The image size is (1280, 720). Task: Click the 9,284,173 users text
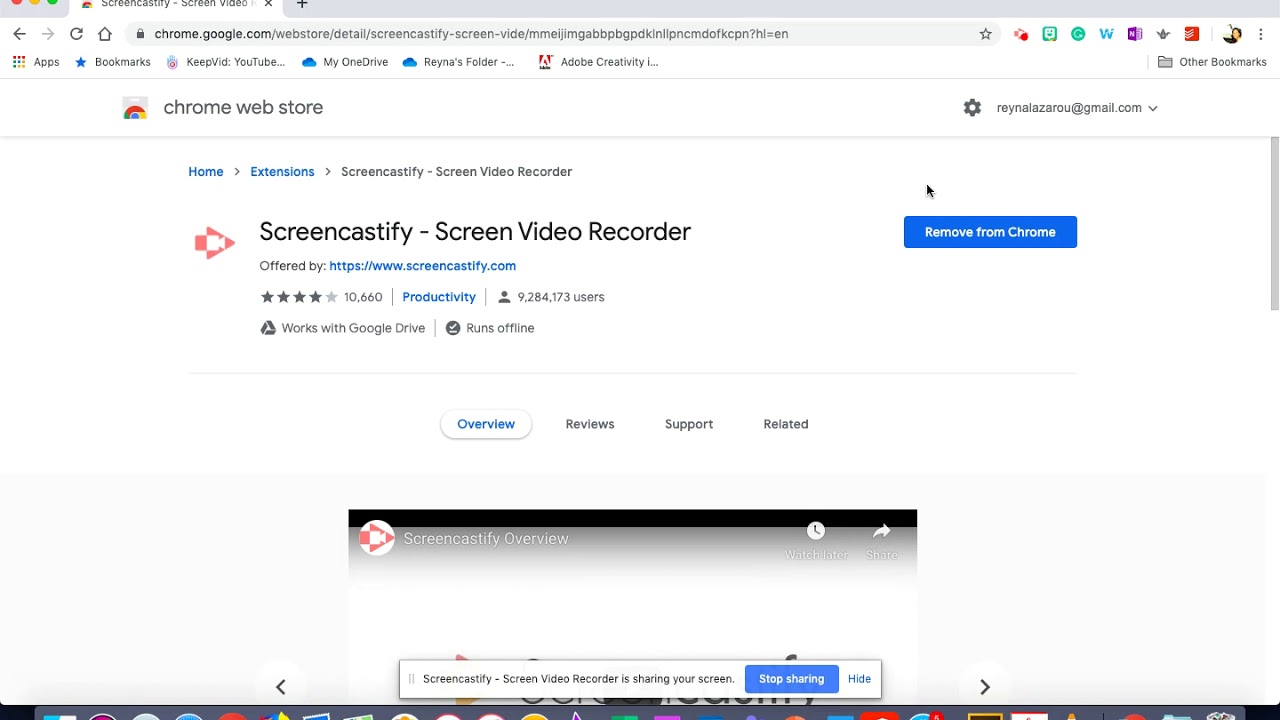pos(561,297)
